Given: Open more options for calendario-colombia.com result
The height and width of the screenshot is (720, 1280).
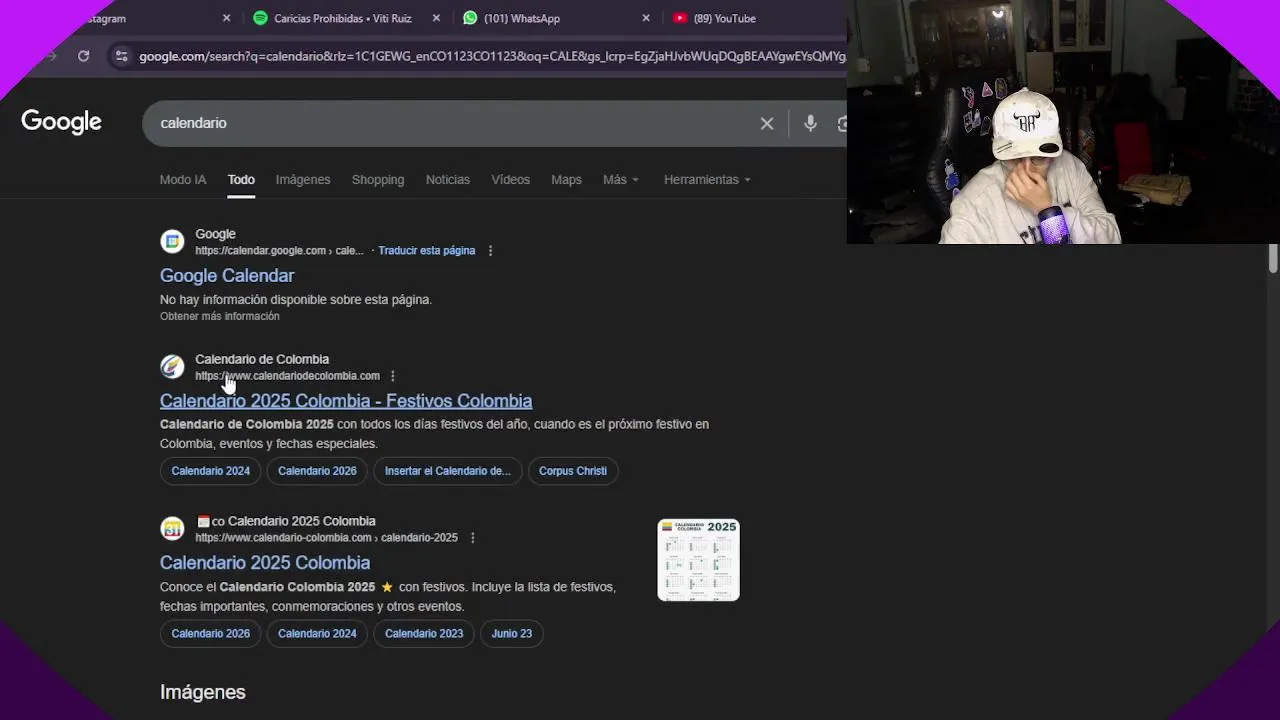Looking at the screenshot, I should [x=473, y=538].
